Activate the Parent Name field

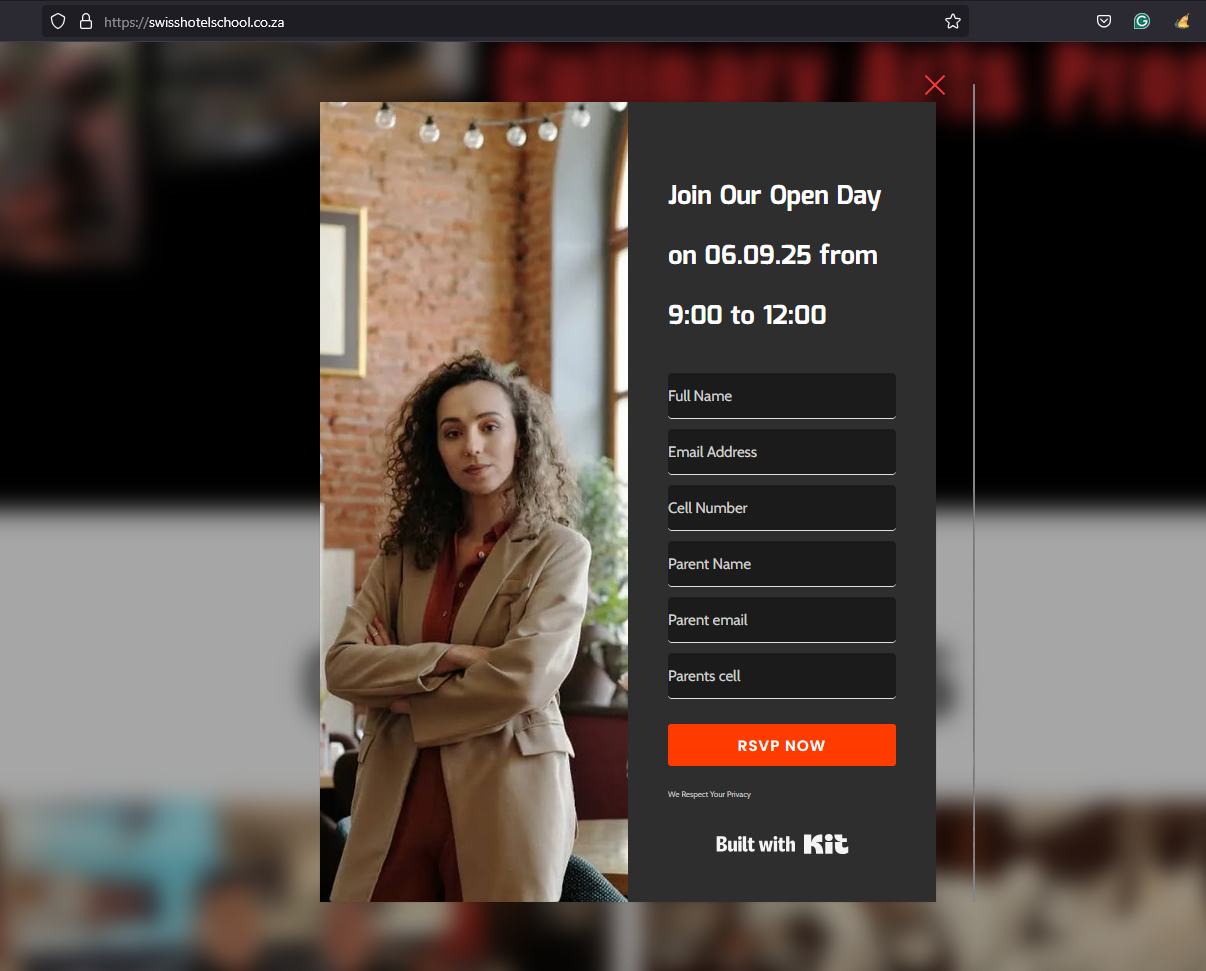click(782, 564)
